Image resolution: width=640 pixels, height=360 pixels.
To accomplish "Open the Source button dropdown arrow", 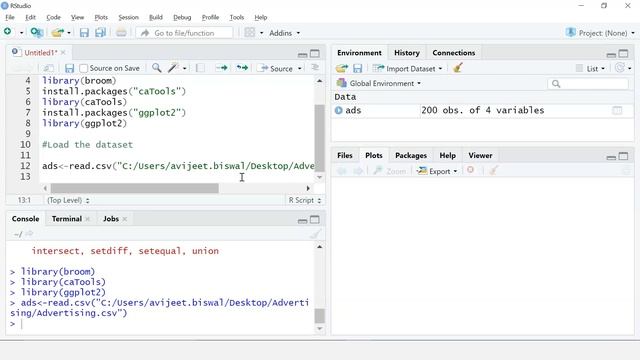I will tap(300, 69).
